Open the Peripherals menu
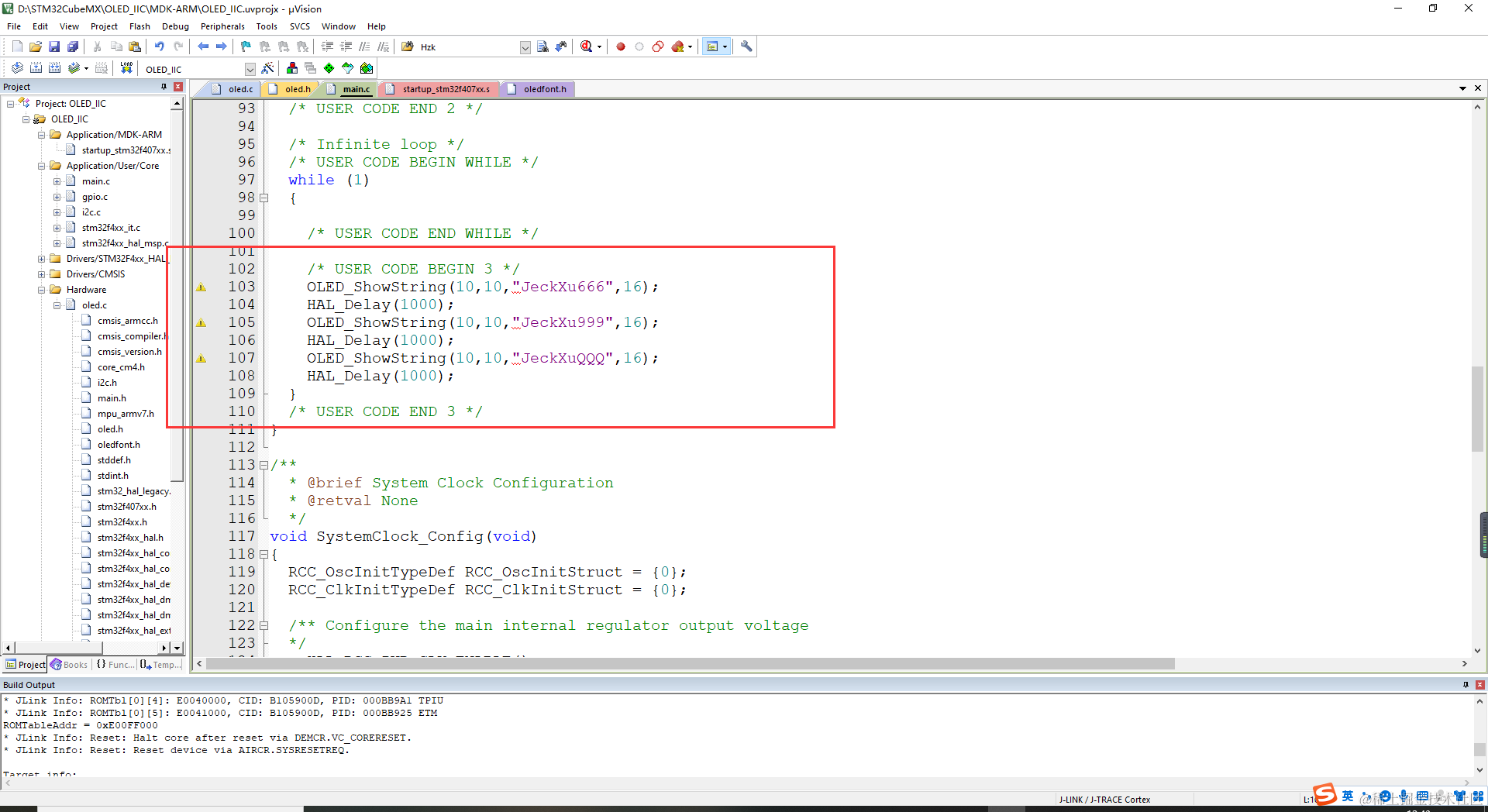Image resolution: width=1488 pixels, height=812 pixels. (x=222, y=26)
